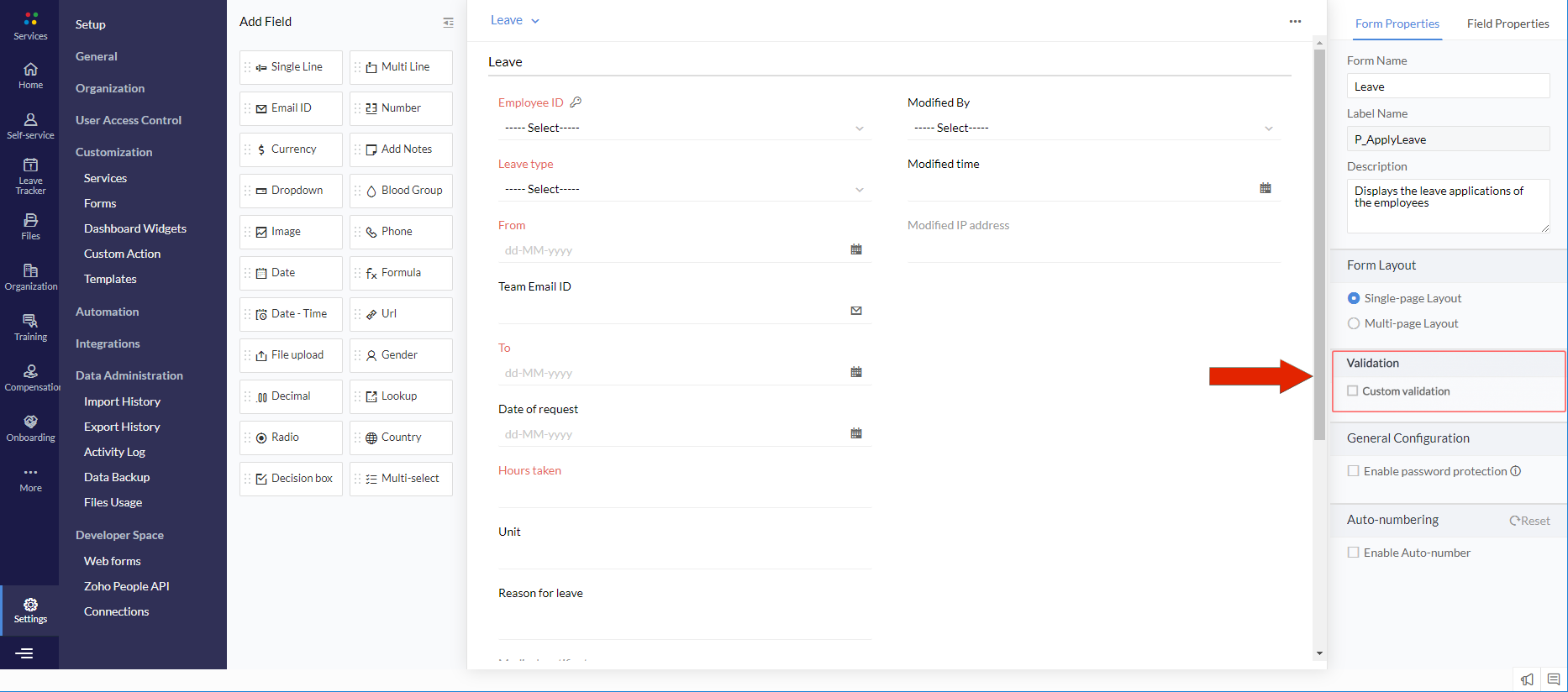Expand the Leave form selector dropdown

pos(514,21)
